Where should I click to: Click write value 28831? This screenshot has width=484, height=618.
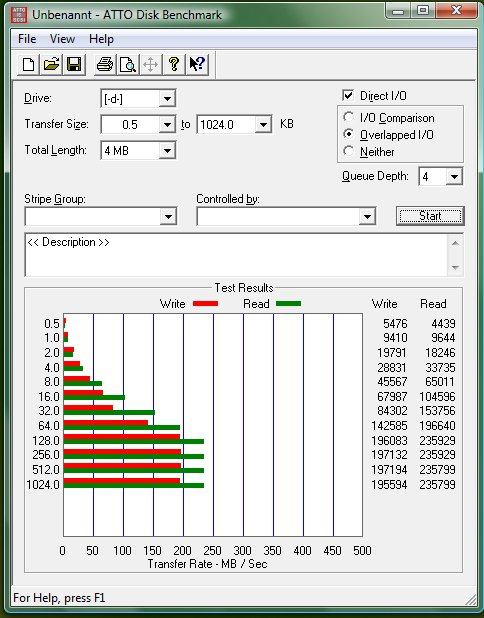click(x=392, y=368)
